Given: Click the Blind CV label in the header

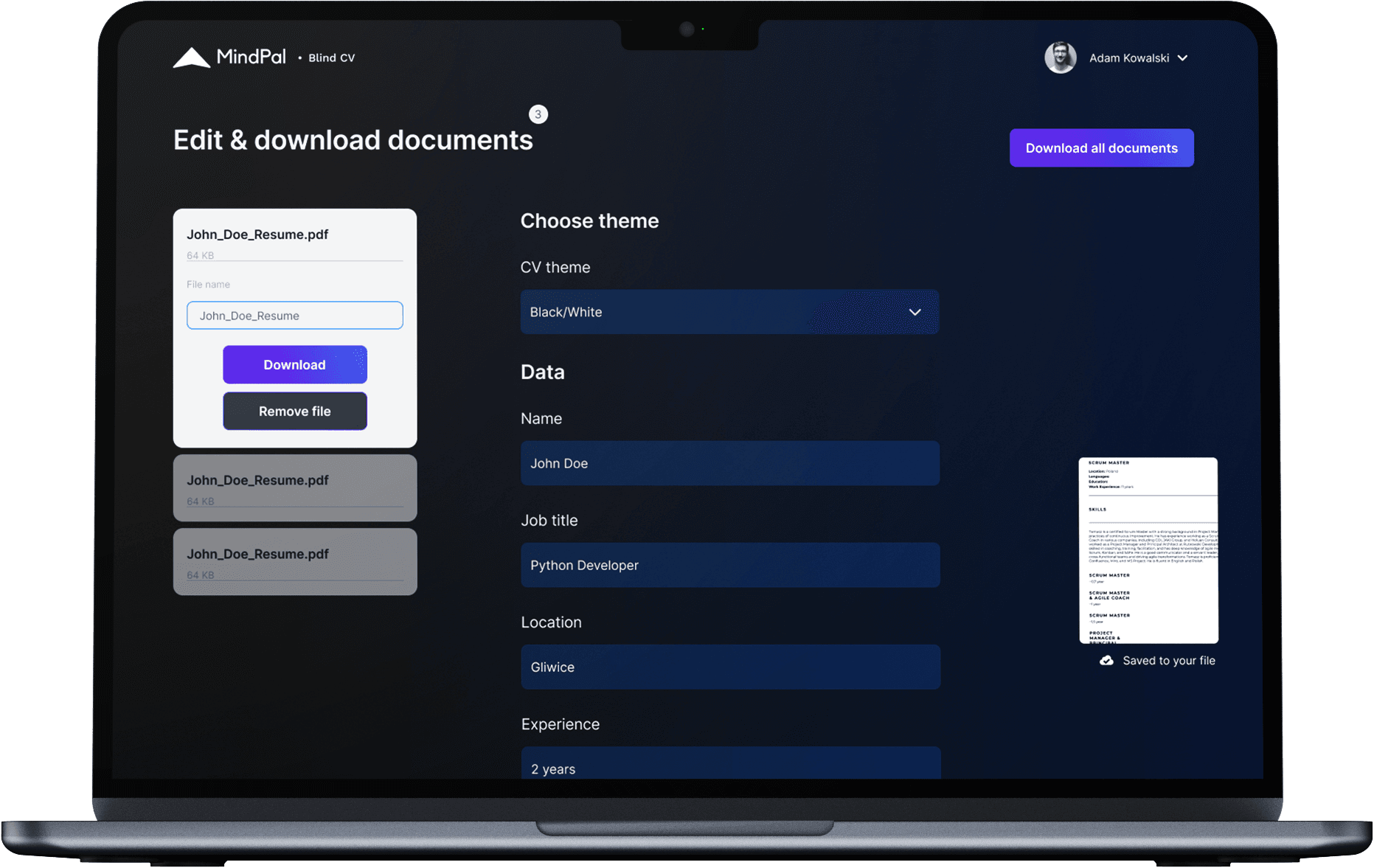Looking at the screenshot, I should [331, 58].
